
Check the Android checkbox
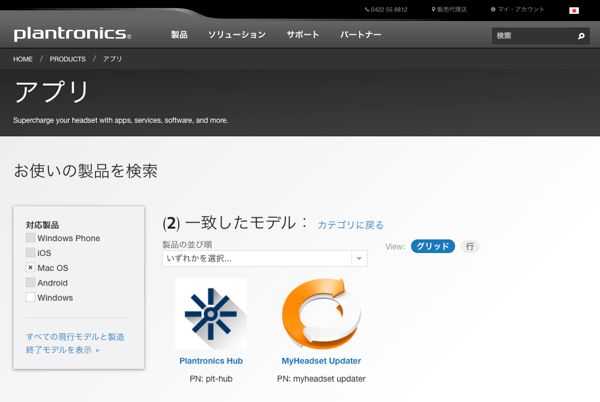pyautogui.click(x=31, y=282)
